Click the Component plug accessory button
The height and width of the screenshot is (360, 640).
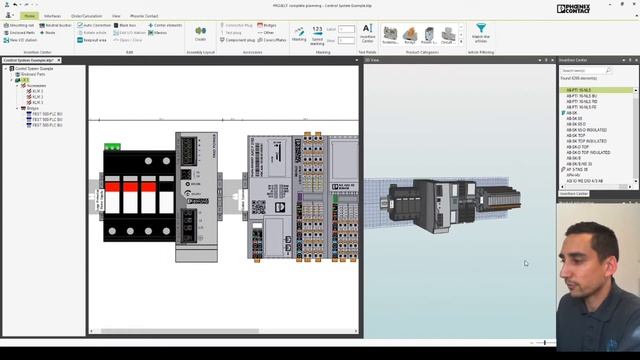[237, 40]
